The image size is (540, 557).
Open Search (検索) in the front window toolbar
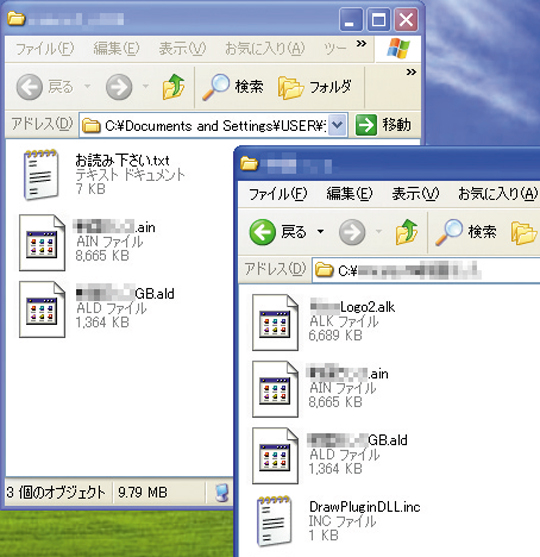466,232
